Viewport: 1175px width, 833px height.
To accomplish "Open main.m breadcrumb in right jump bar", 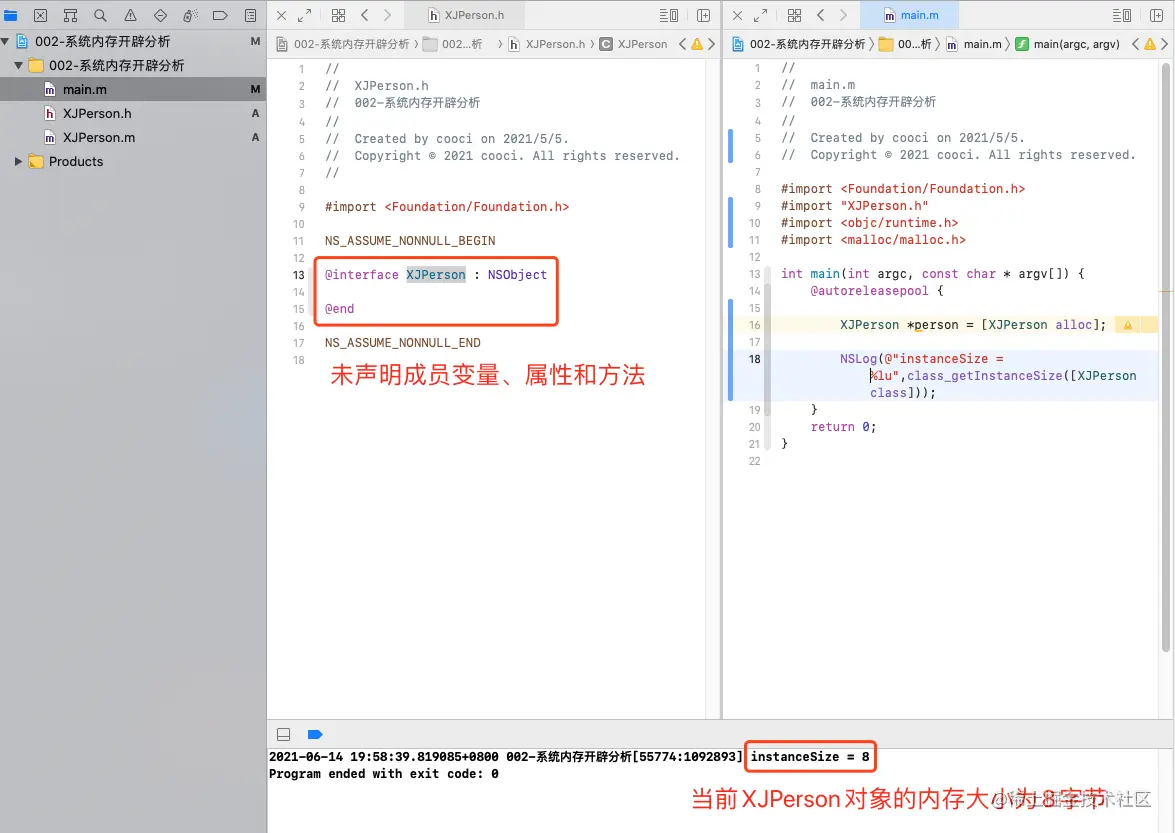I will [x=974, y=44].
